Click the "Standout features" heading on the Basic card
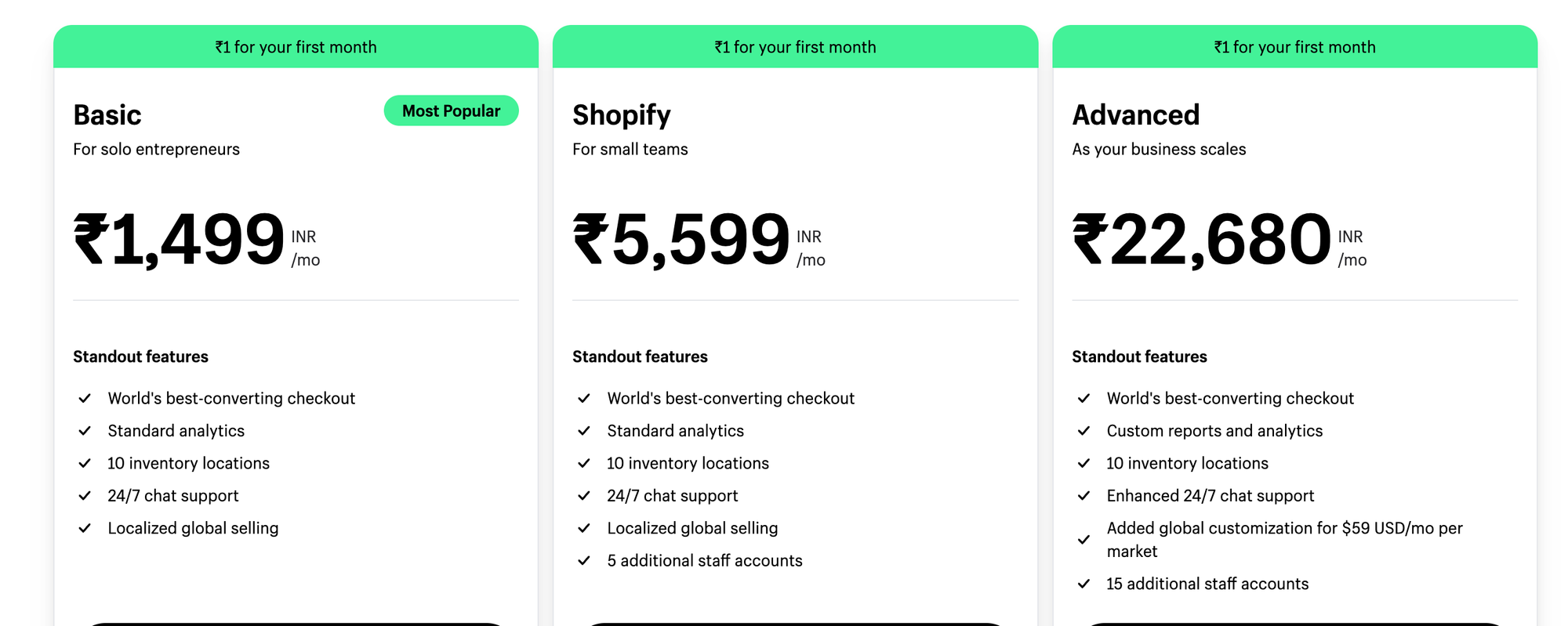Viewport: 1568px width, 626px height. (140, 356)
